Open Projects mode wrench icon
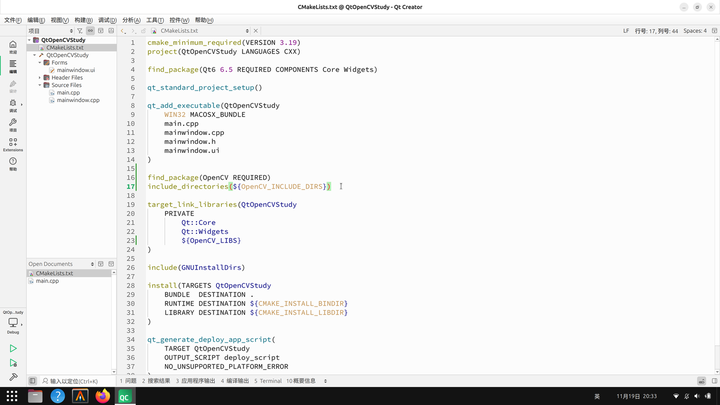The image size is (720, 405). 13,125
